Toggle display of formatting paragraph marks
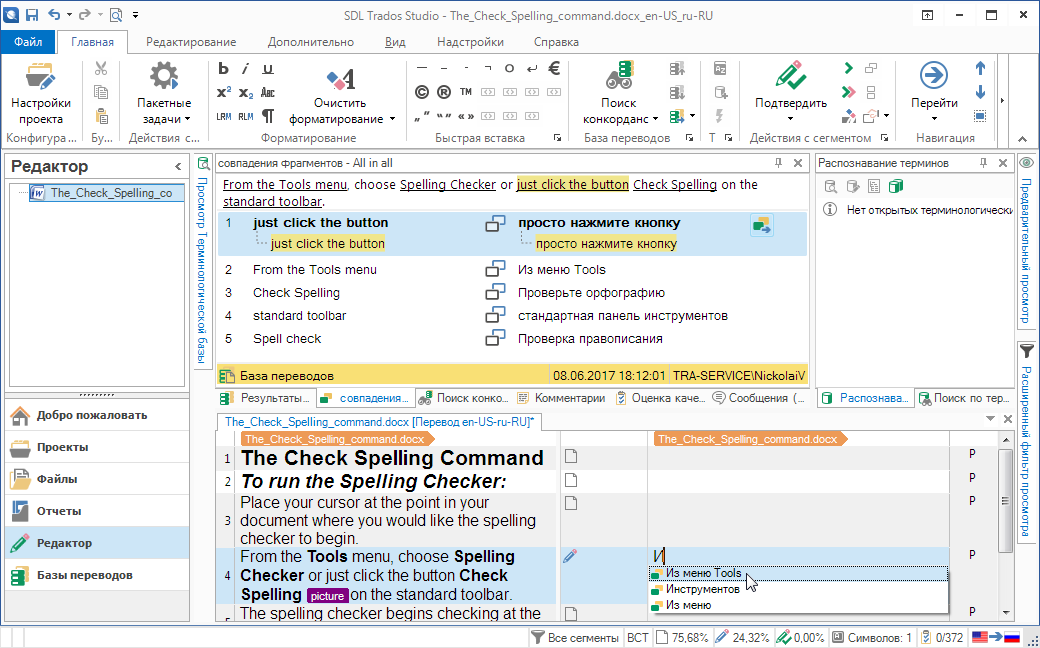Image resolution: width=1040 pixels, height=648 pixels. [267, 116]
